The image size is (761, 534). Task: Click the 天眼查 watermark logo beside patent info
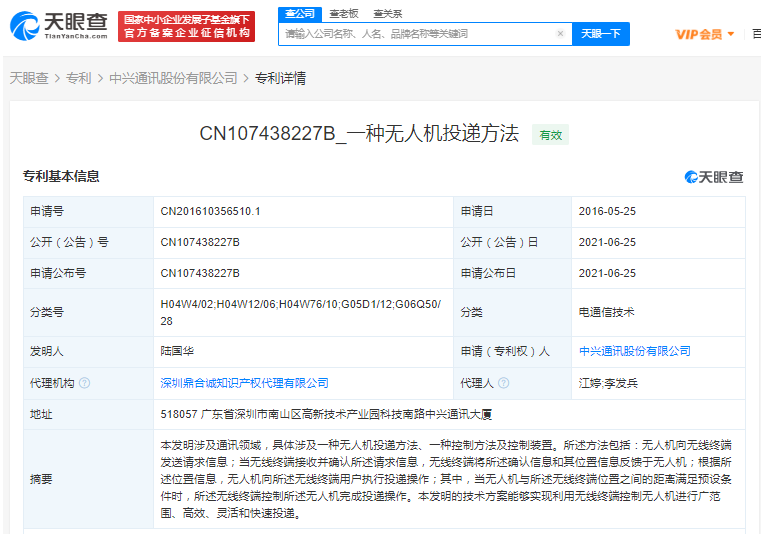click(x=714, y=177)
